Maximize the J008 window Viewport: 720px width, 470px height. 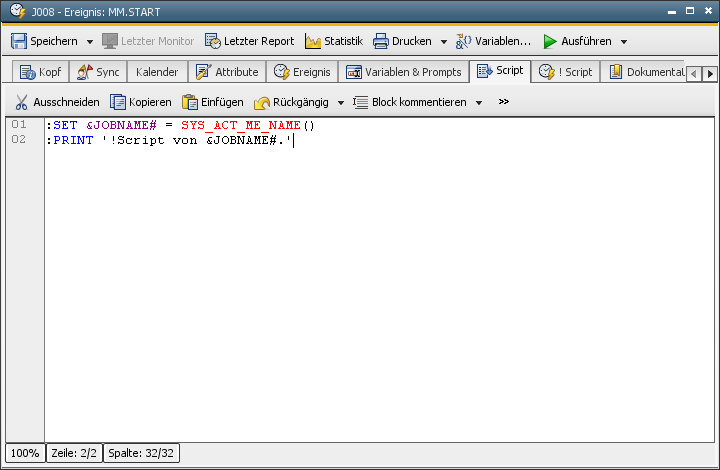pos(690,11)
